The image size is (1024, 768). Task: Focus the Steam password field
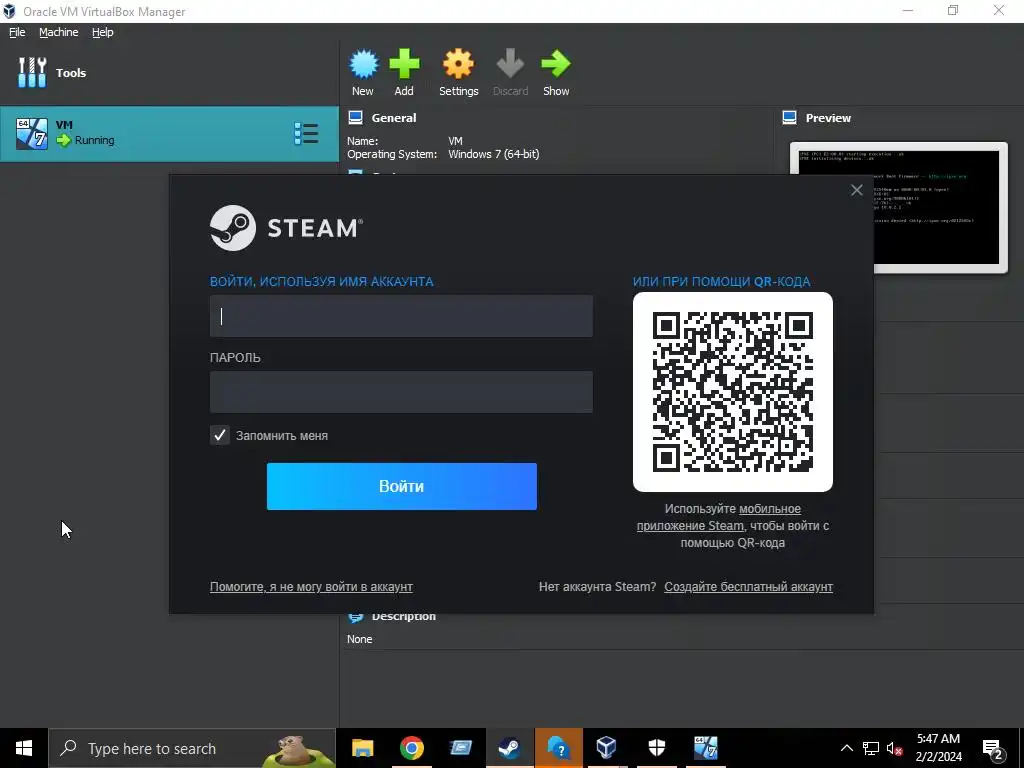(x=401, y=392)
